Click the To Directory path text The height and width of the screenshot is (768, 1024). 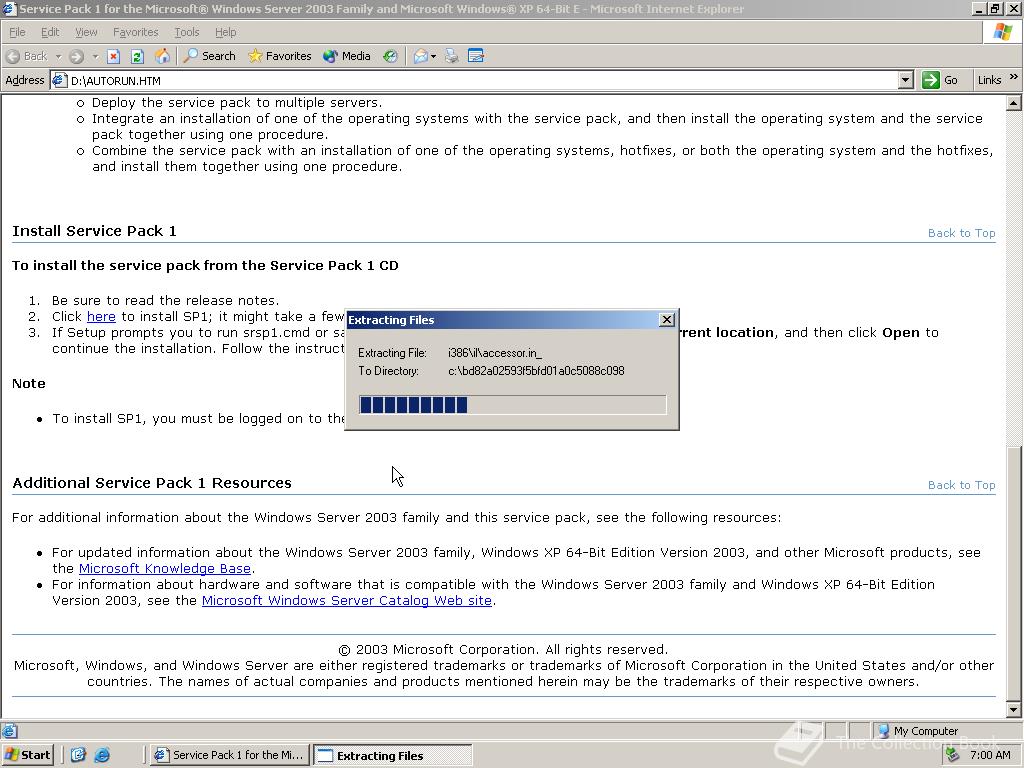coord(536,371)
